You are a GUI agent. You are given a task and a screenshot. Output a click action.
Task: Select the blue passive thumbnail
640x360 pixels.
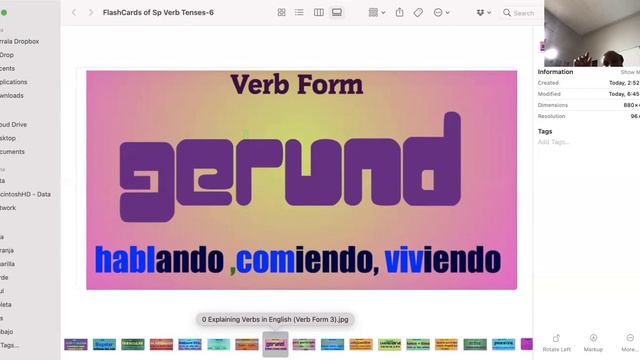point(503,344)
